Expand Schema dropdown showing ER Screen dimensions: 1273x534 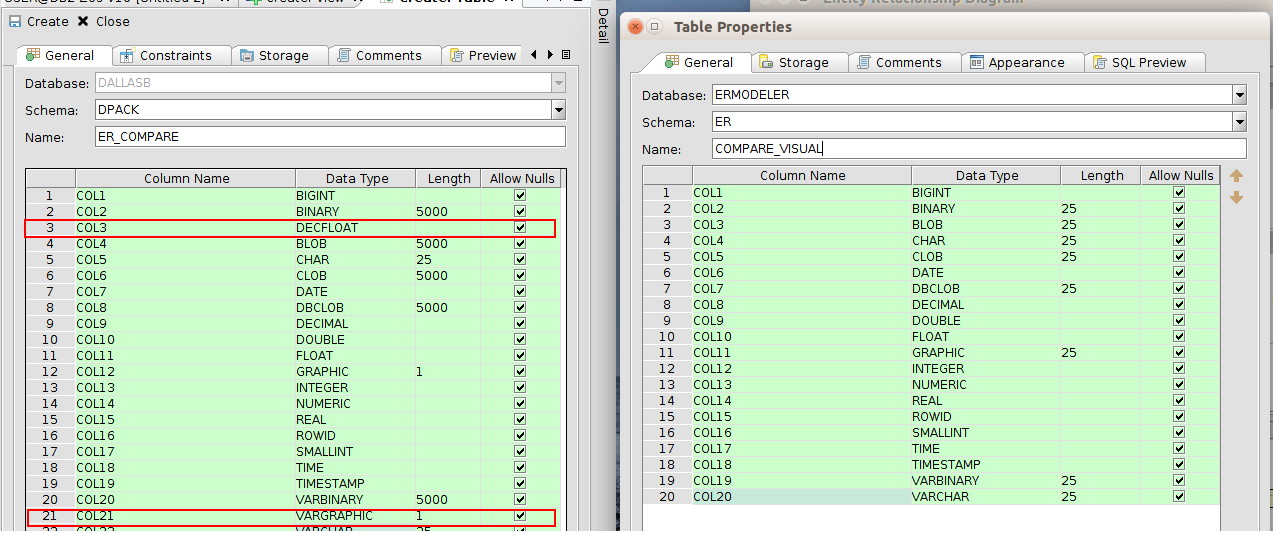pyautogui.click(x=1240, y=122)
